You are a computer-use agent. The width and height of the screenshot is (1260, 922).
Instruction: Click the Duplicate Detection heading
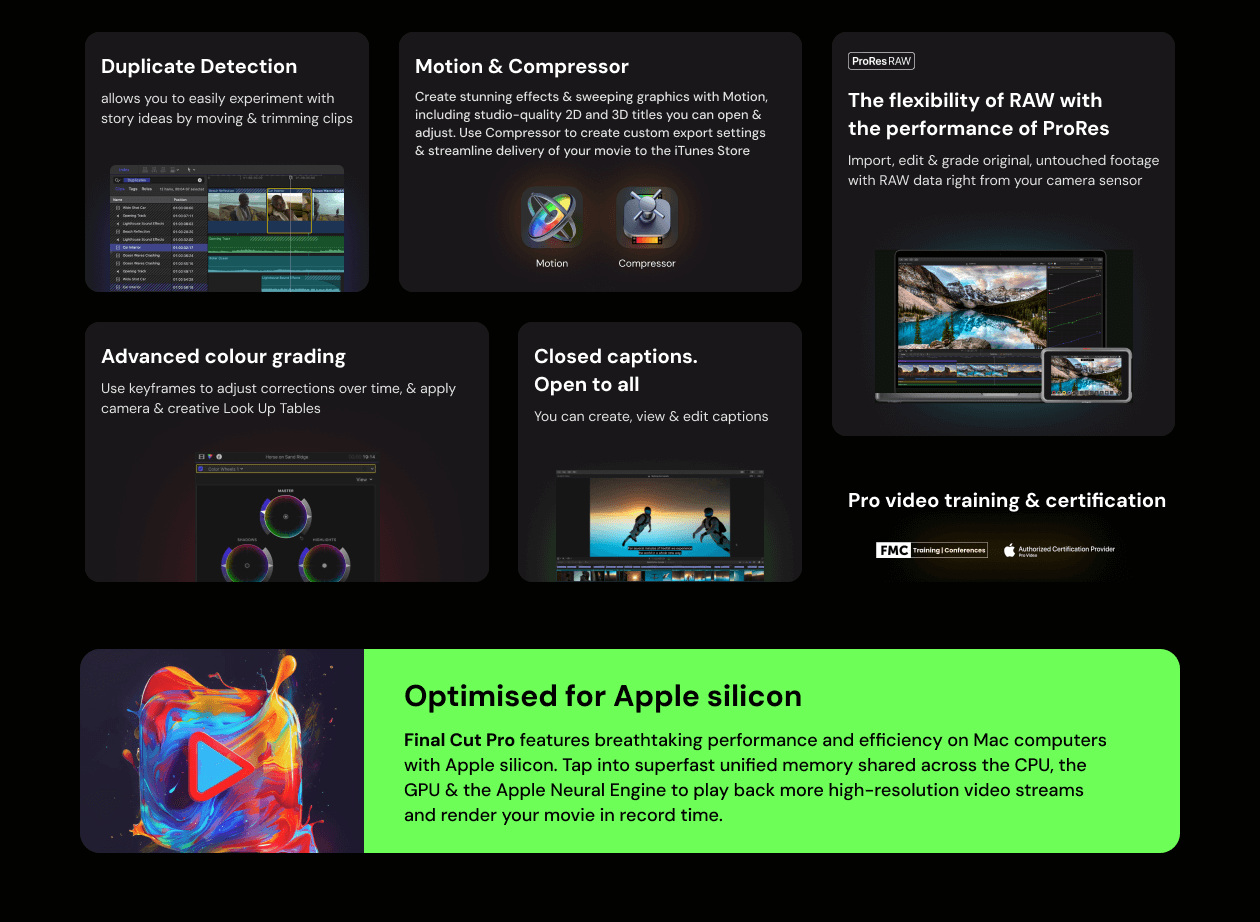tap(199, 66)
